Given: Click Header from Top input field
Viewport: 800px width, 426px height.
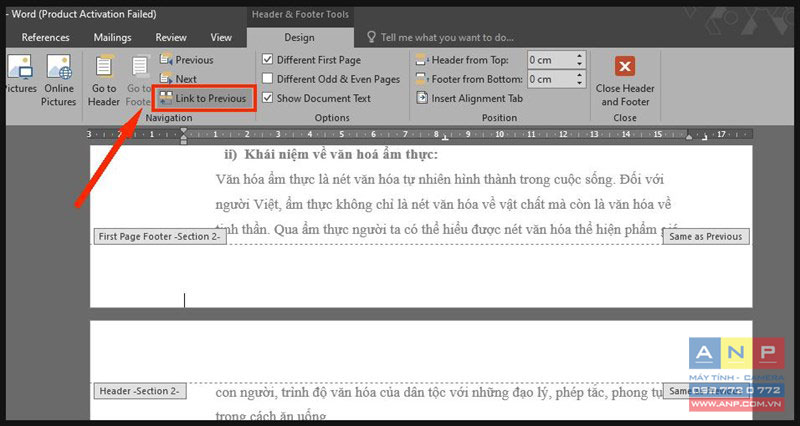Looking at the screenshot, I should point(551,60).
